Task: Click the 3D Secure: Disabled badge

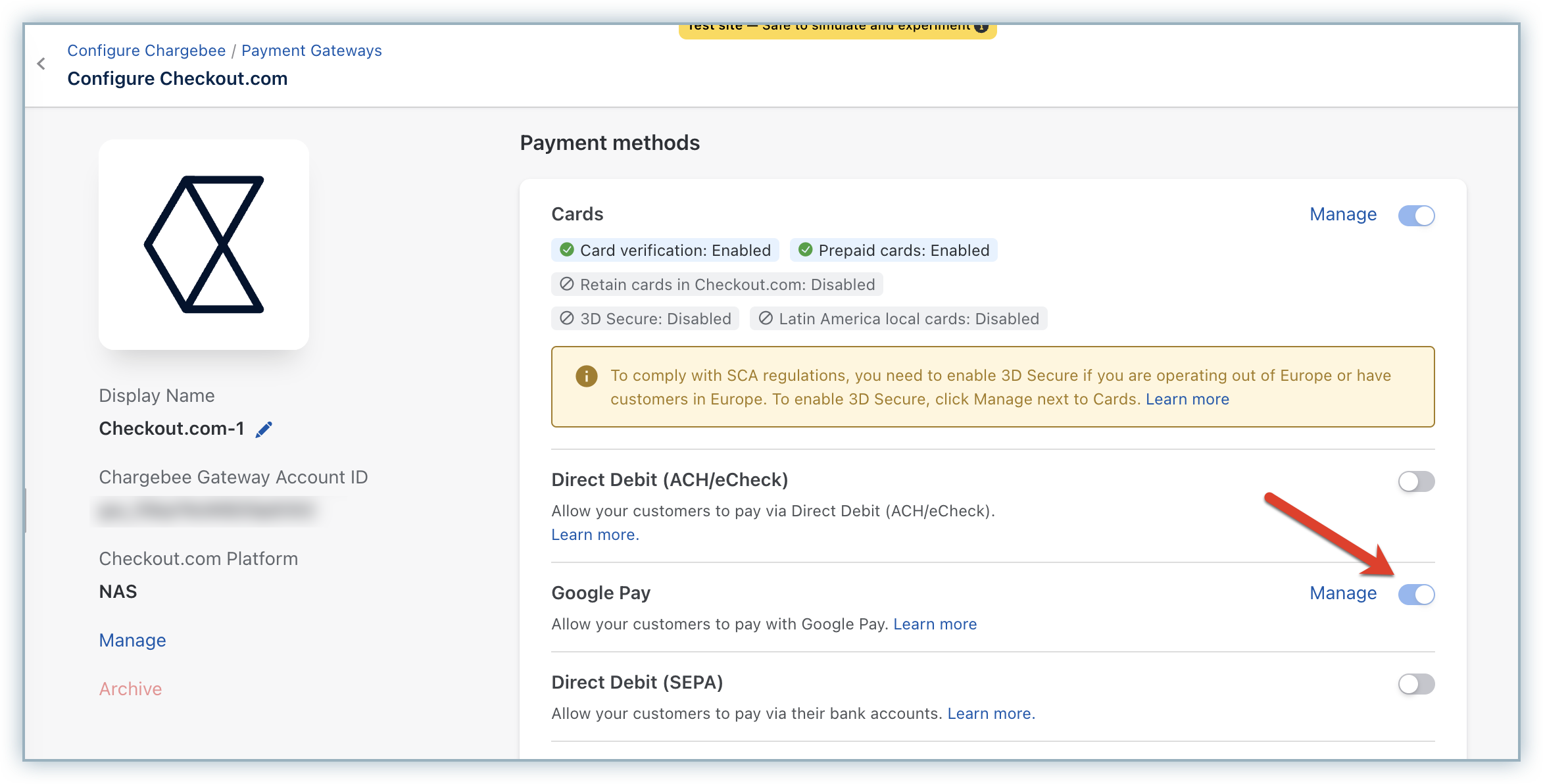Action: tap(645, 318)
